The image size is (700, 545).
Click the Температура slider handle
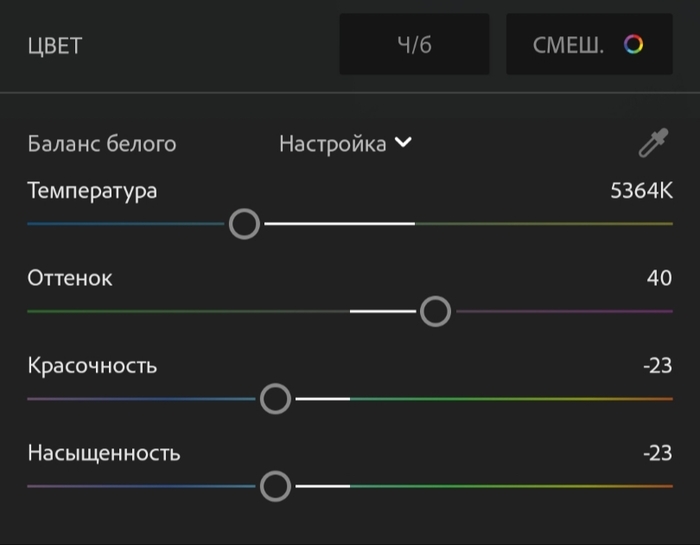click(244, 224)
